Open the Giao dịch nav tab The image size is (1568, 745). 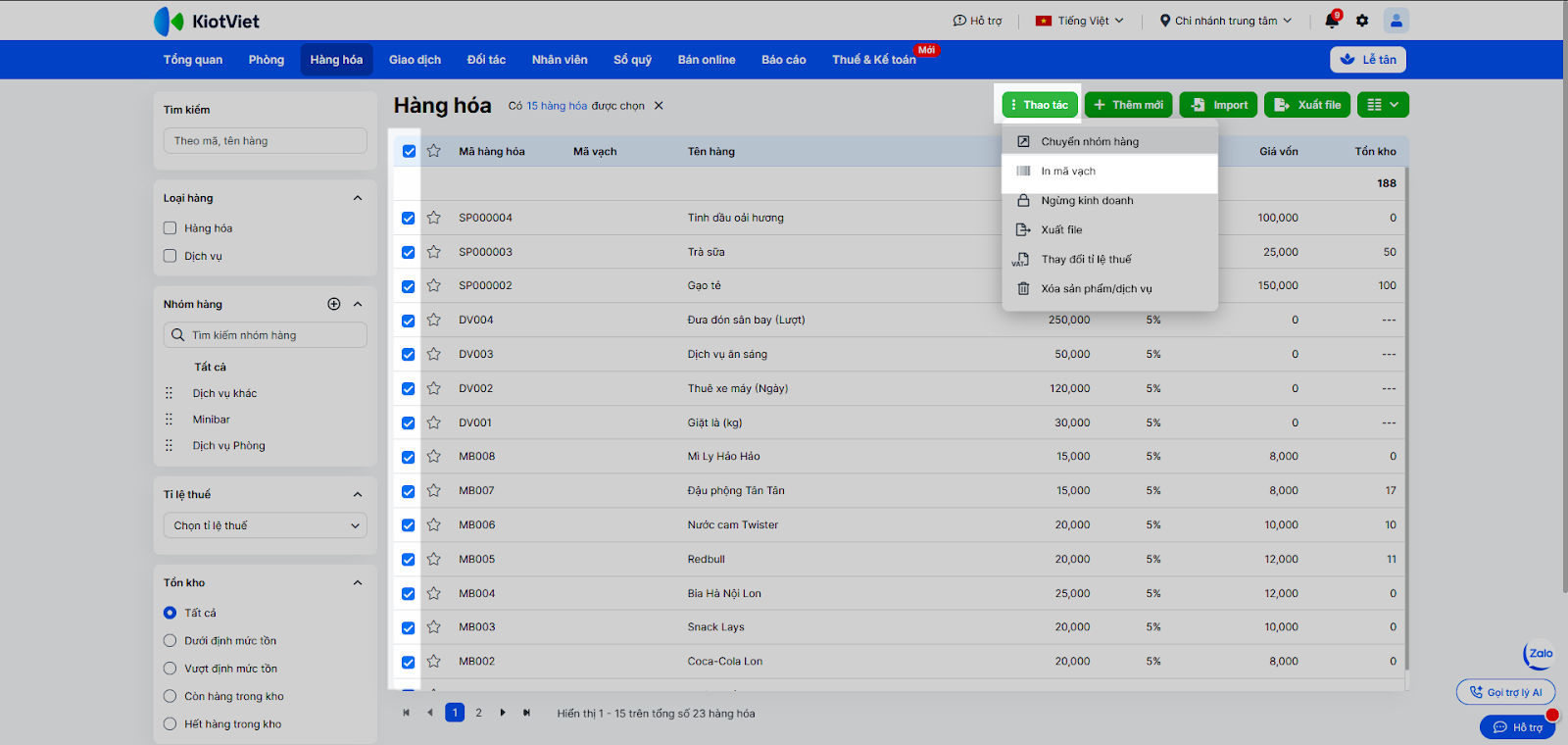click(x=415, y=60)
